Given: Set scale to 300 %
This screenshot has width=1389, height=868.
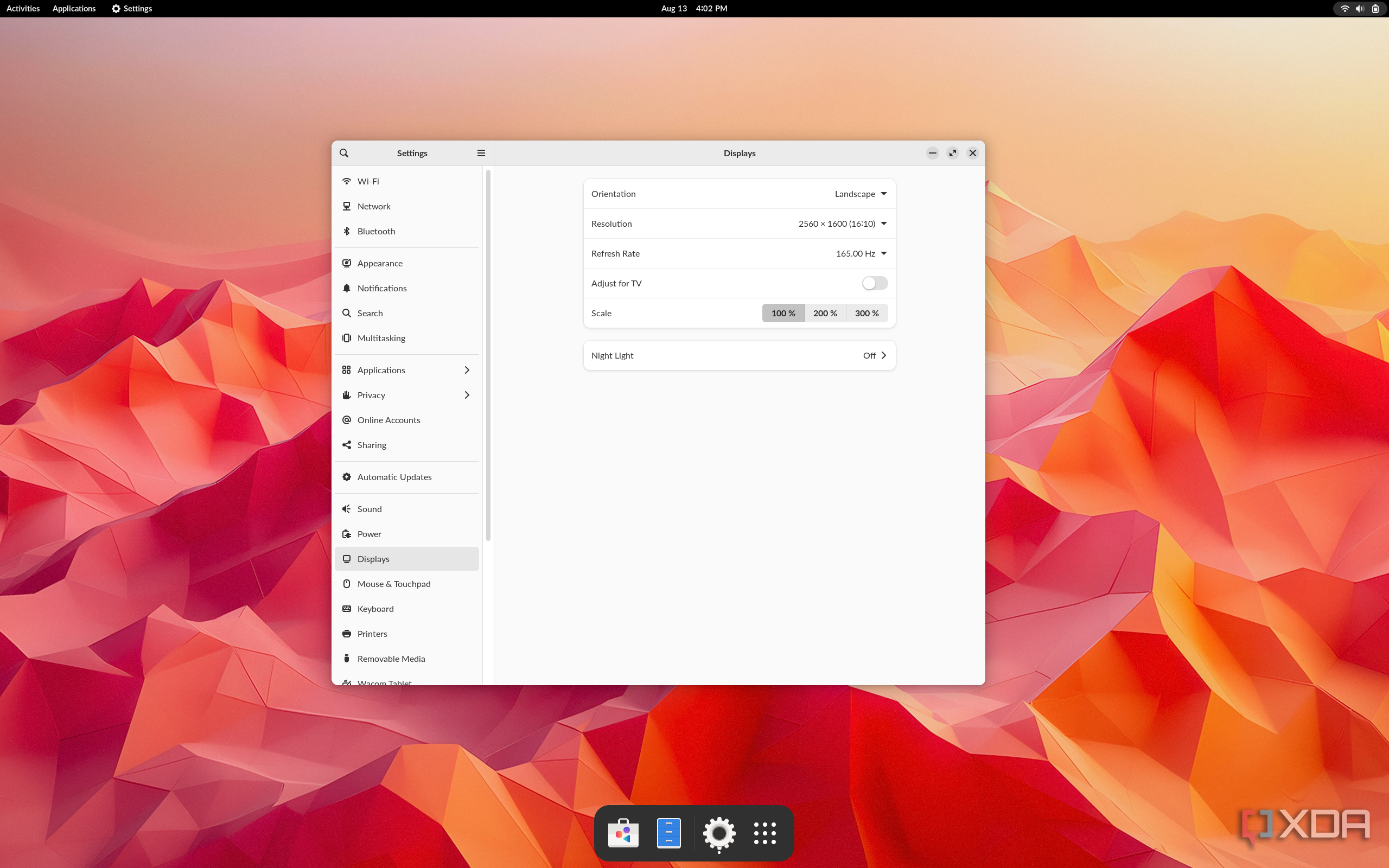Looking at the screenshot, I should pyautogui.click(x=866, y=313).
